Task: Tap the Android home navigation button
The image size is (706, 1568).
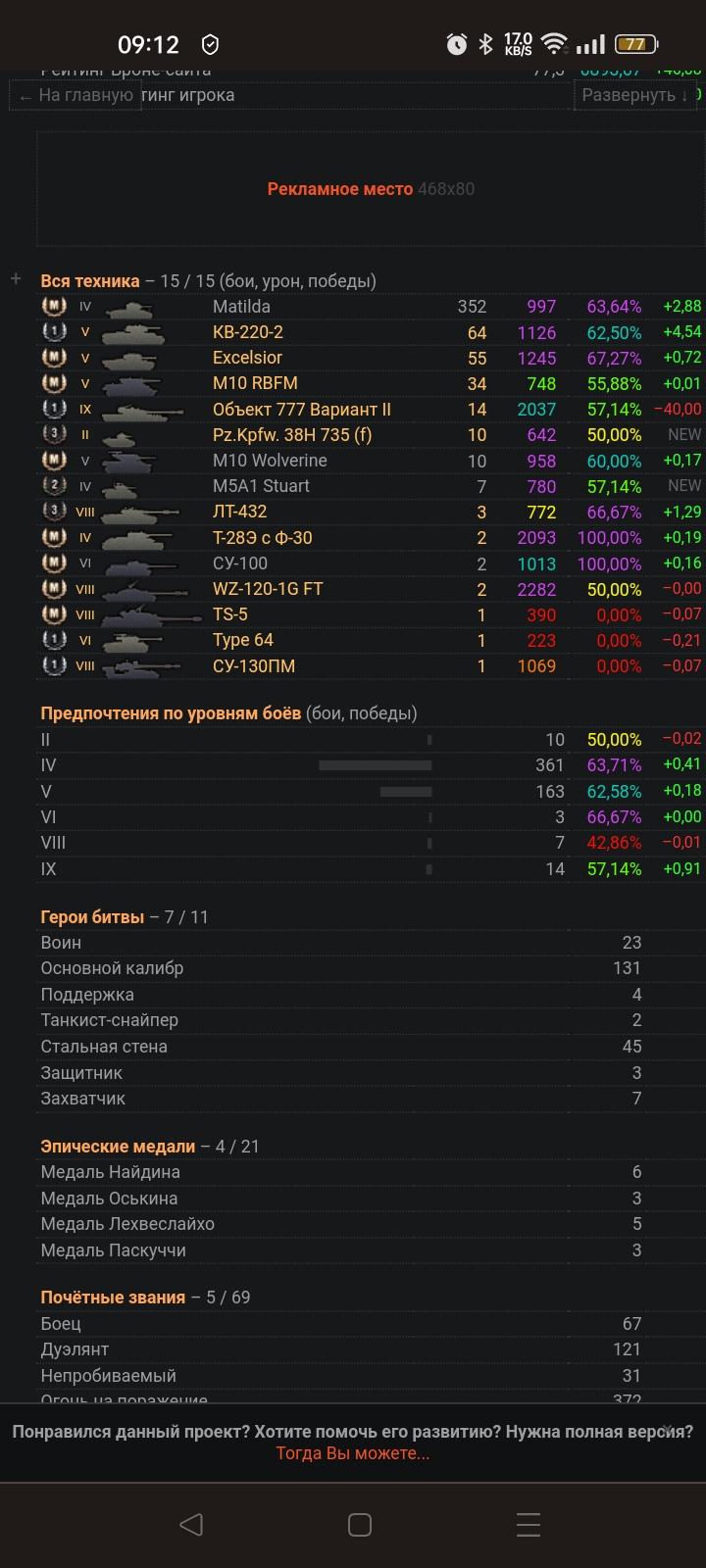Action: coord(360,1524)
